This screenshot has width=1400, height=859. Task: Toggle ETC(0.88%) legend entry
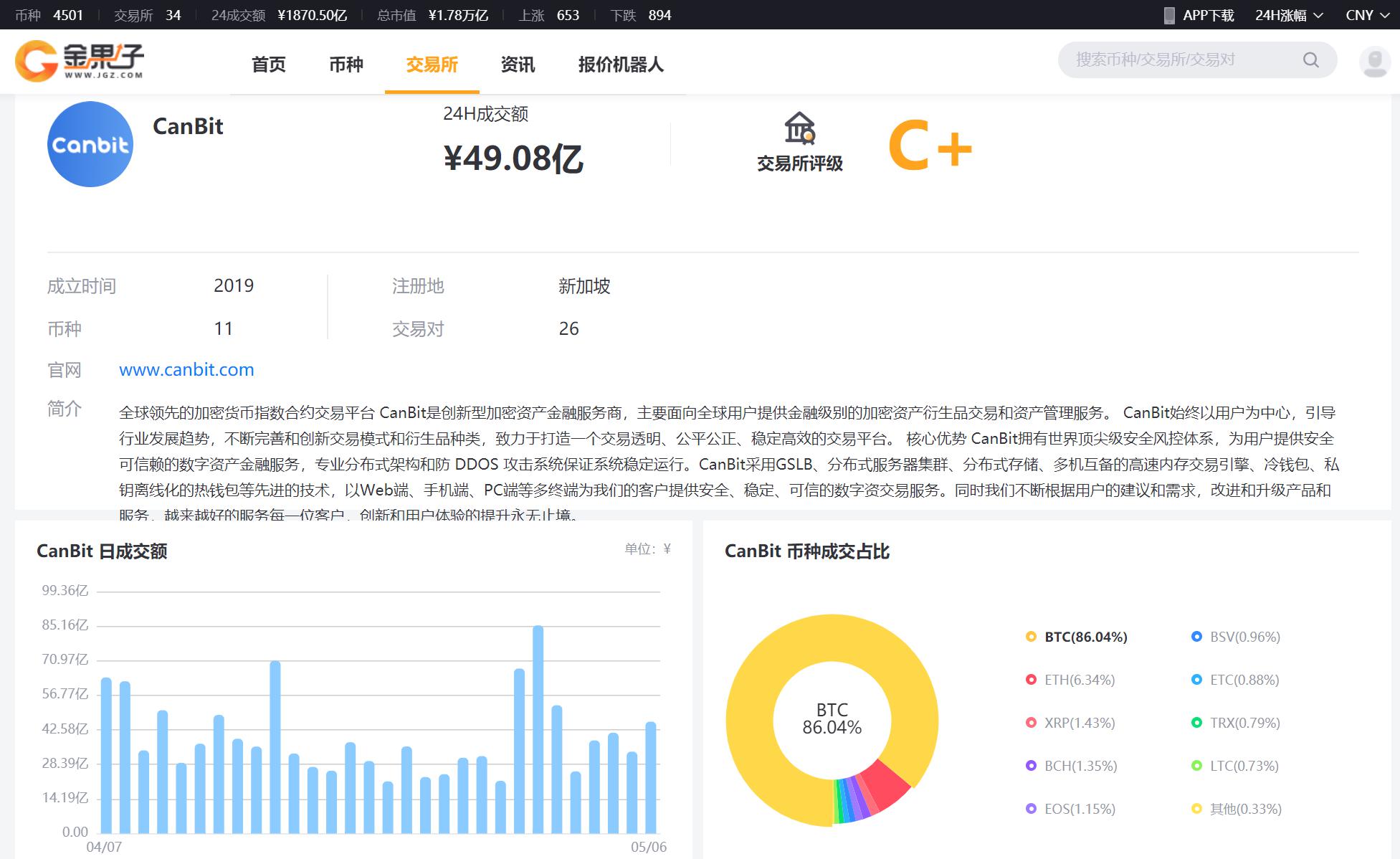point(1235,680)
